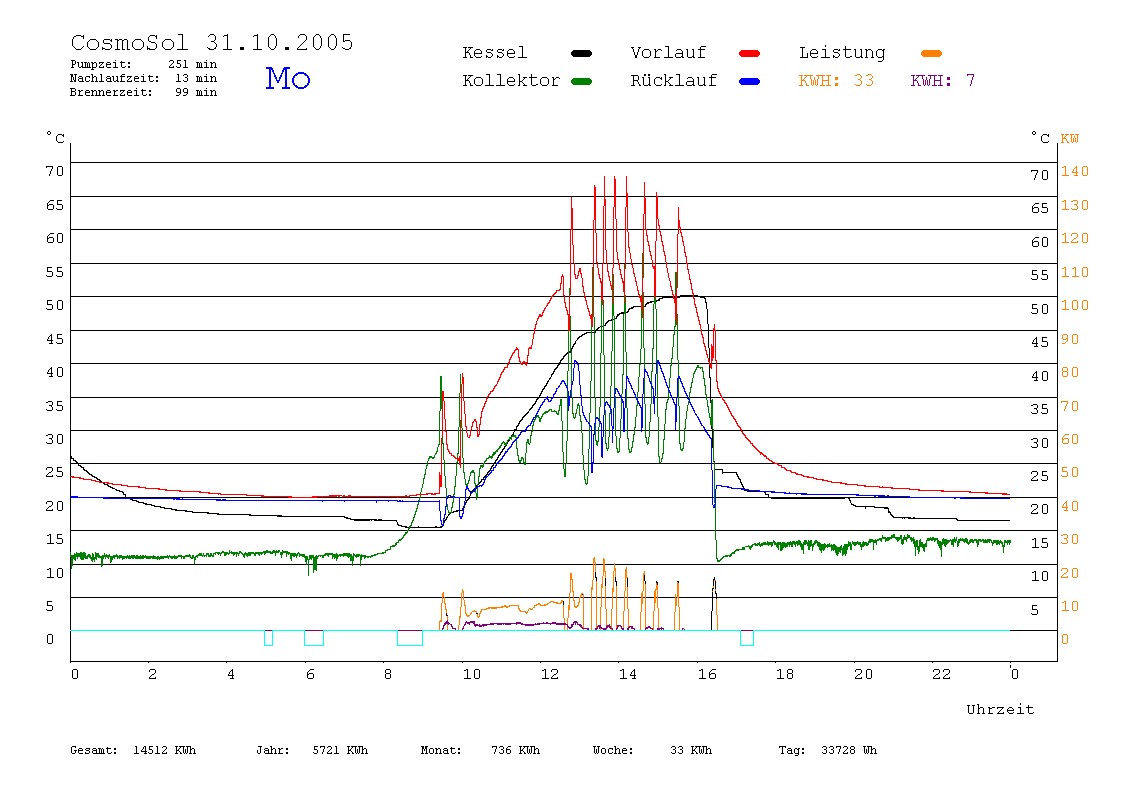Click the "Vorlauf" legend label
Viewport: 1148px width, 812px height.
click(x=668, y=53)
